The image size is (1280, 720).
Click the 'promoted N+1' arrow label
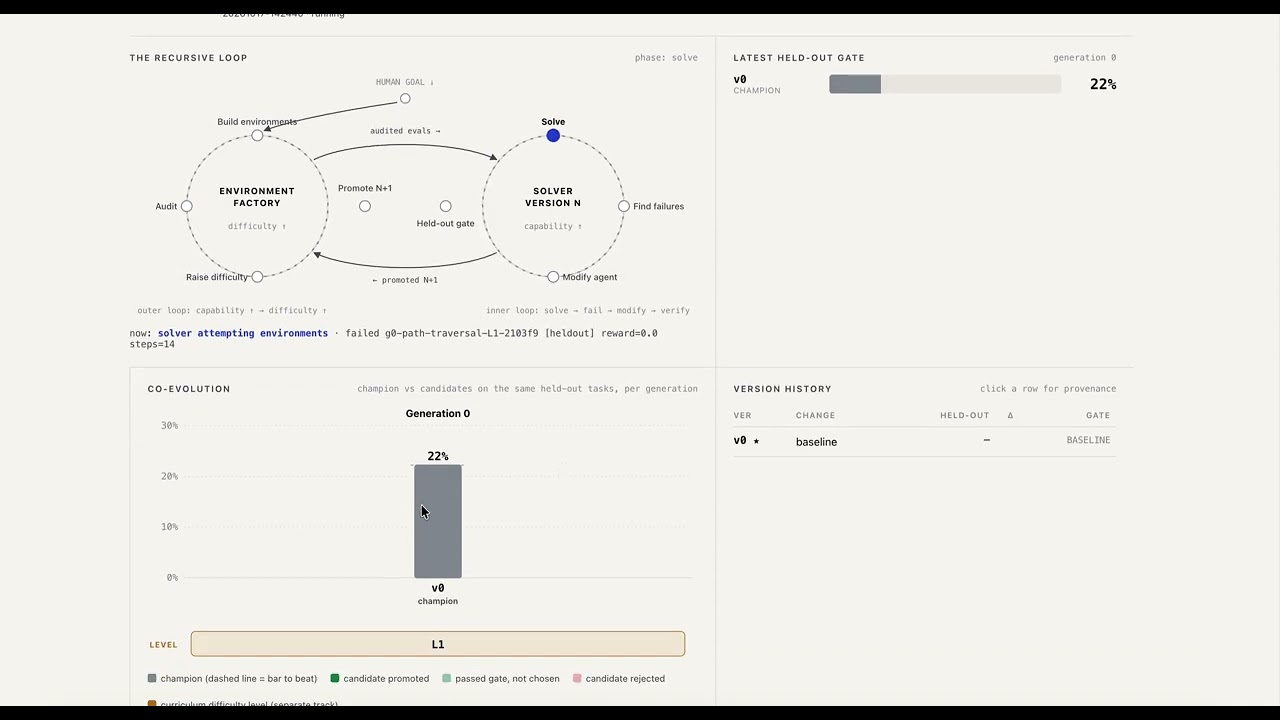(405, 280)
